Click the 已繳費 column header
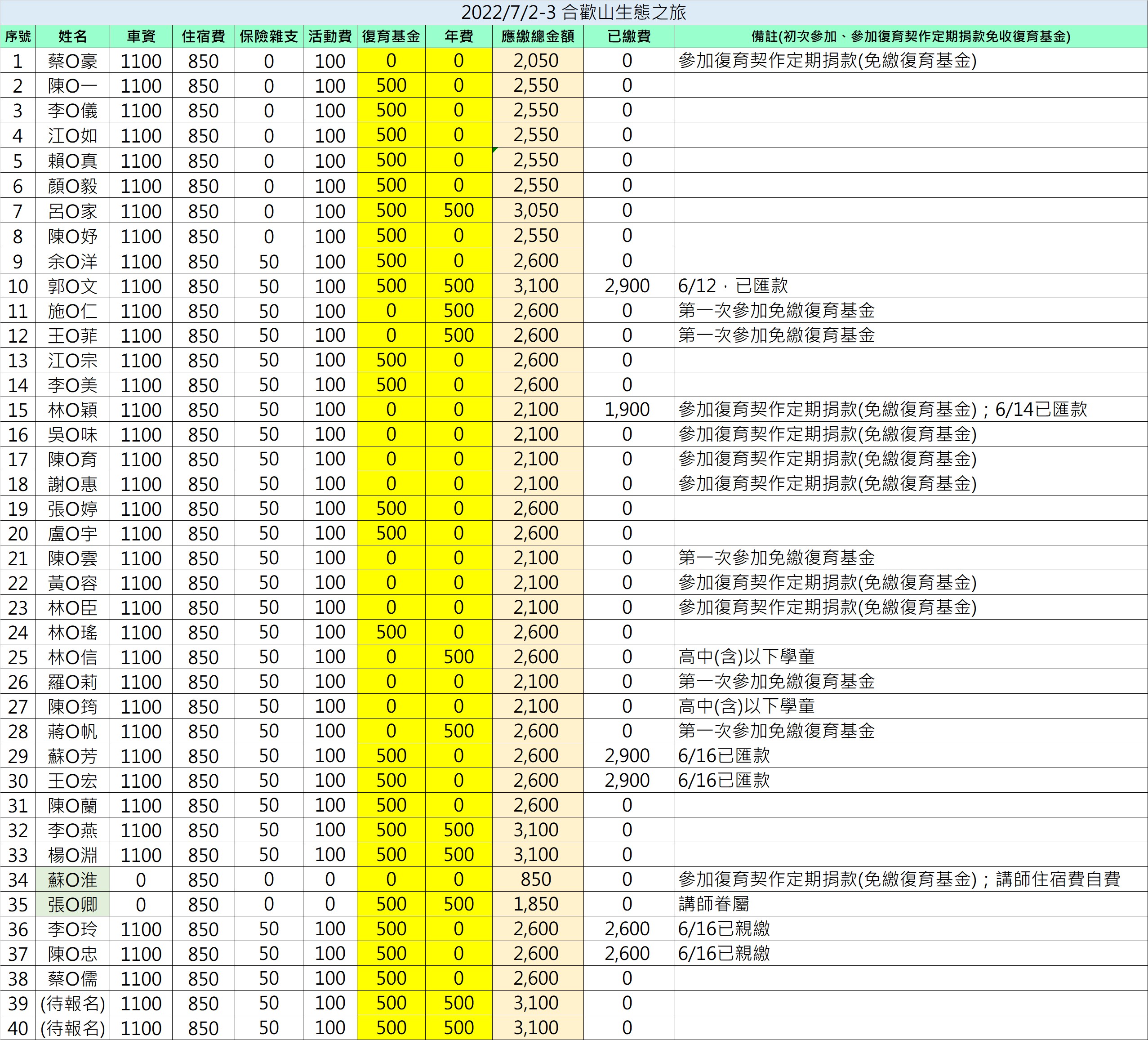 tap(629, 36)
